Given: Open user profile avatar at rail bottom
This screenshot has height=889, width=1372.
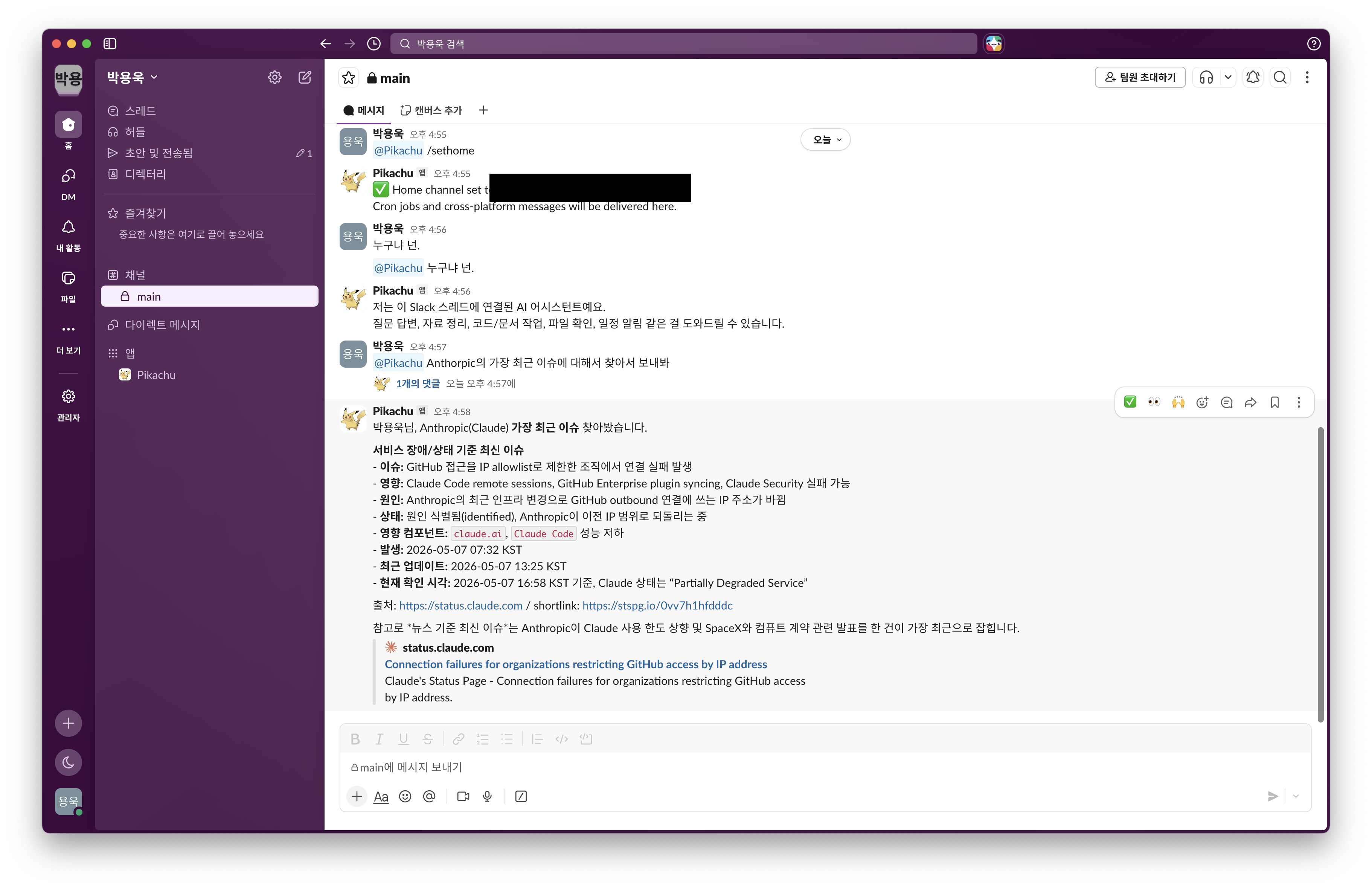Looking at the screenshot, I should point(69,801).
